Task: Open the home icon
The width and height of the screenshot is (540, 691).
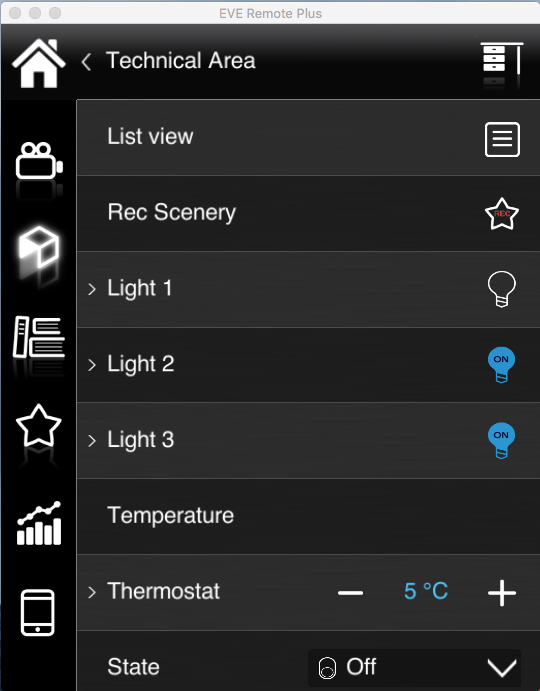Action: click(x=39, y=63)
